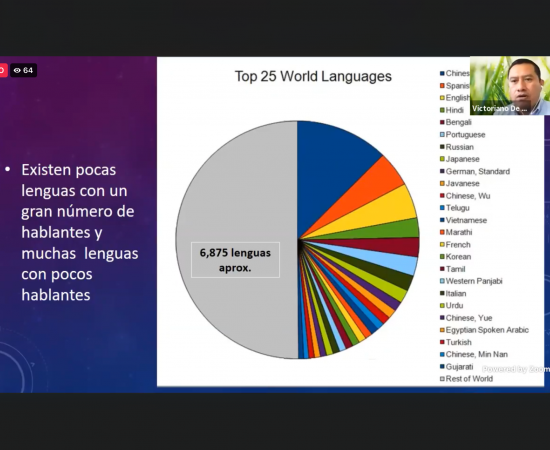Screen dimensions: 550x450
Task: Click the red live indicator badge
Action: click(x=2, y=70)
